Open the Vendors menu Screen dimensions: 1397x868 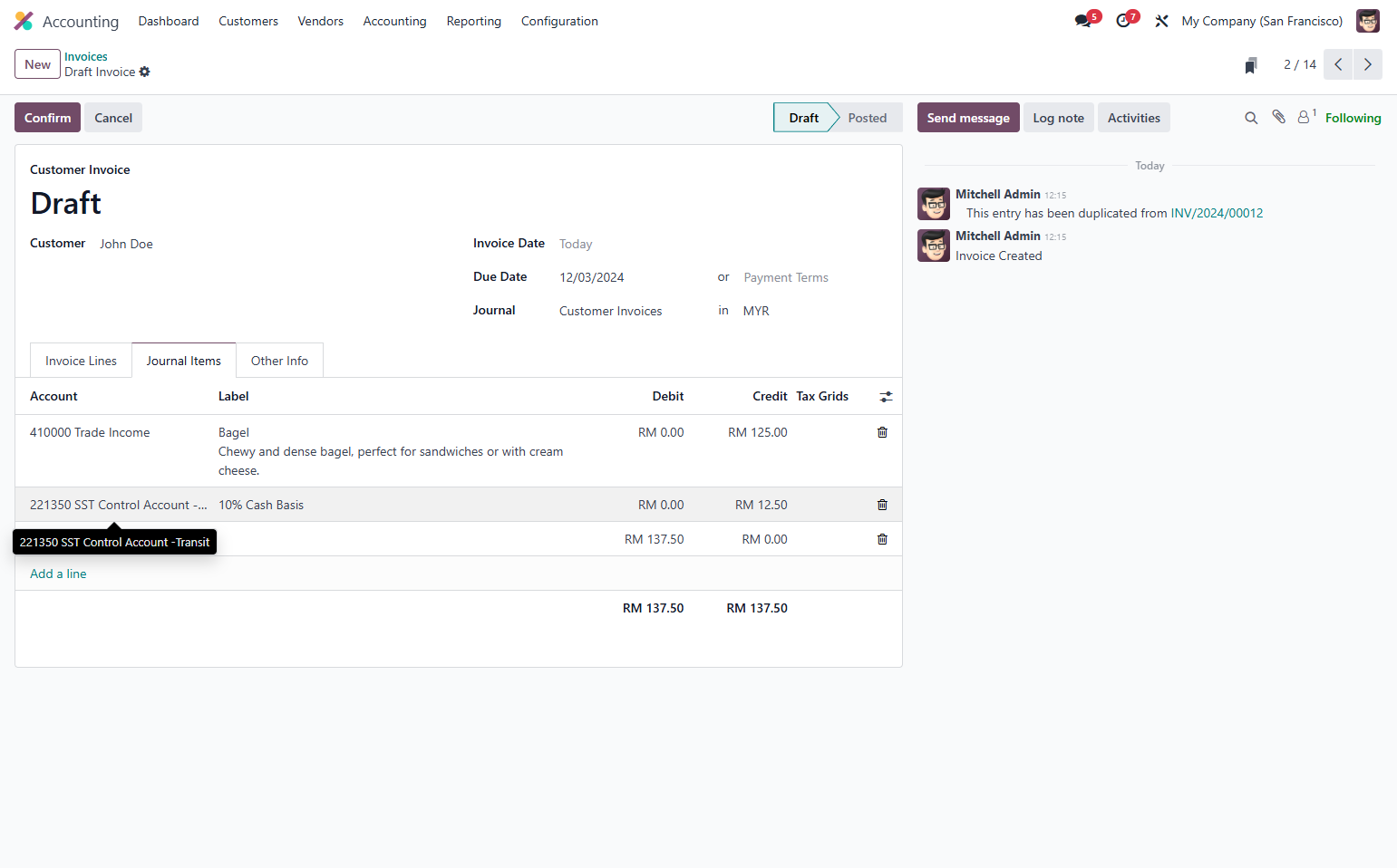[321, 21]
